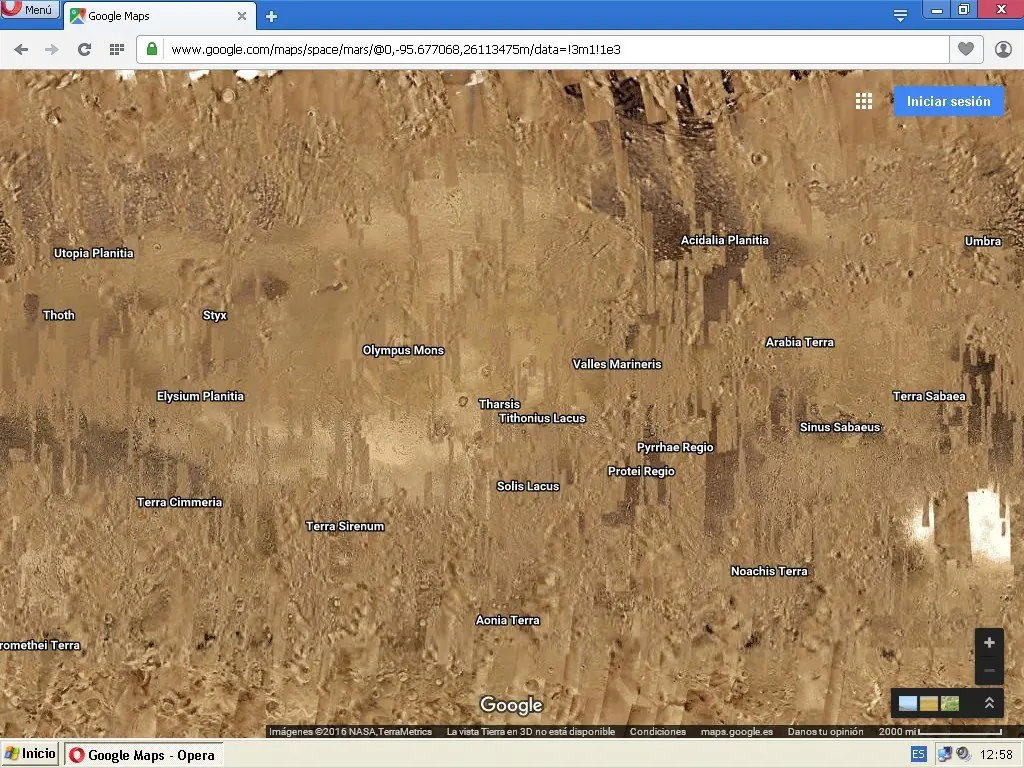This screenshot has height=768, width=1024.
Task: Click the Thoth label
Action: (59, 315)
